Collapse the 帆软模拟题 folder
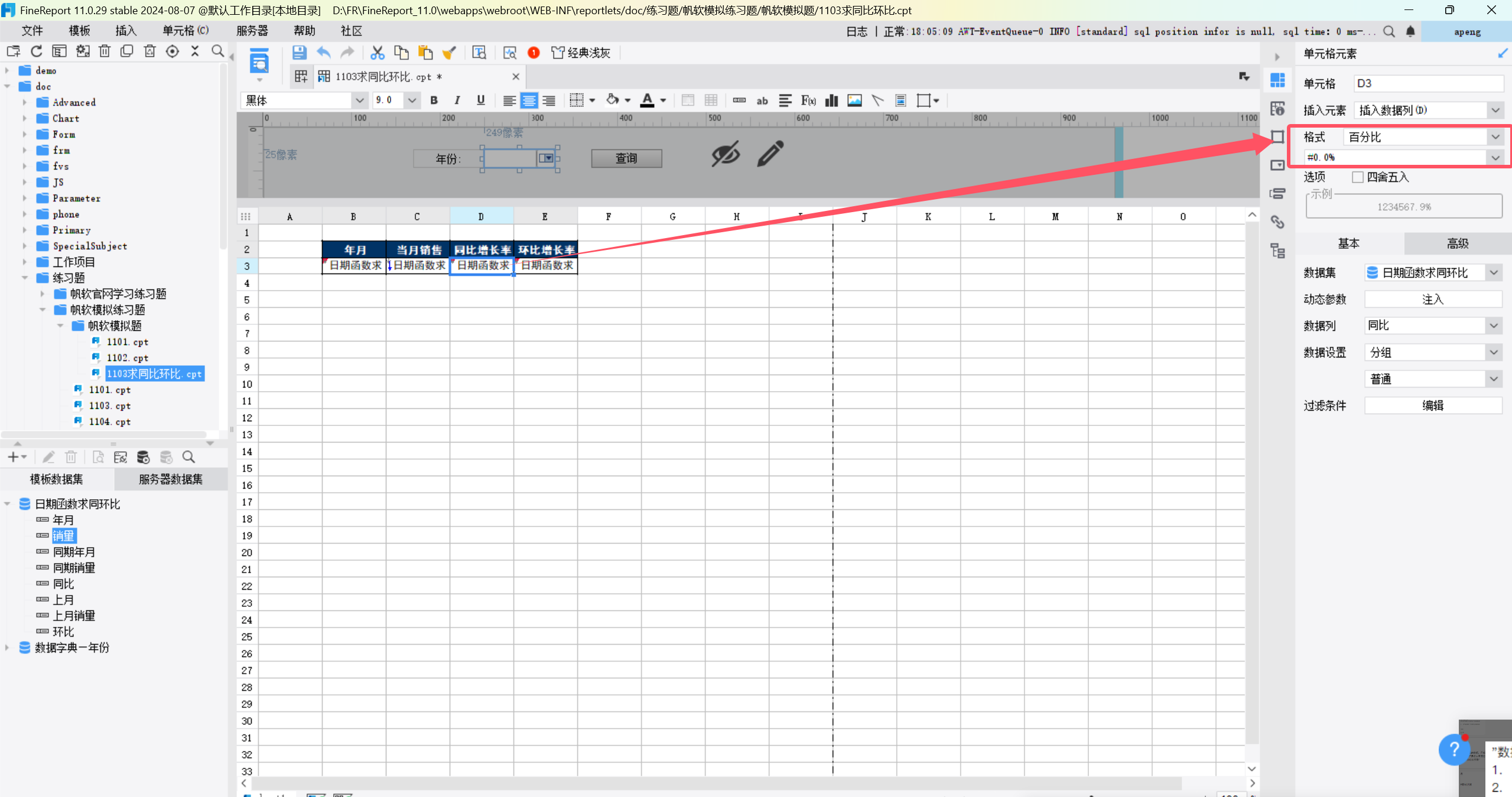Viewport: 1512px width, 797px height. point(60,326)
